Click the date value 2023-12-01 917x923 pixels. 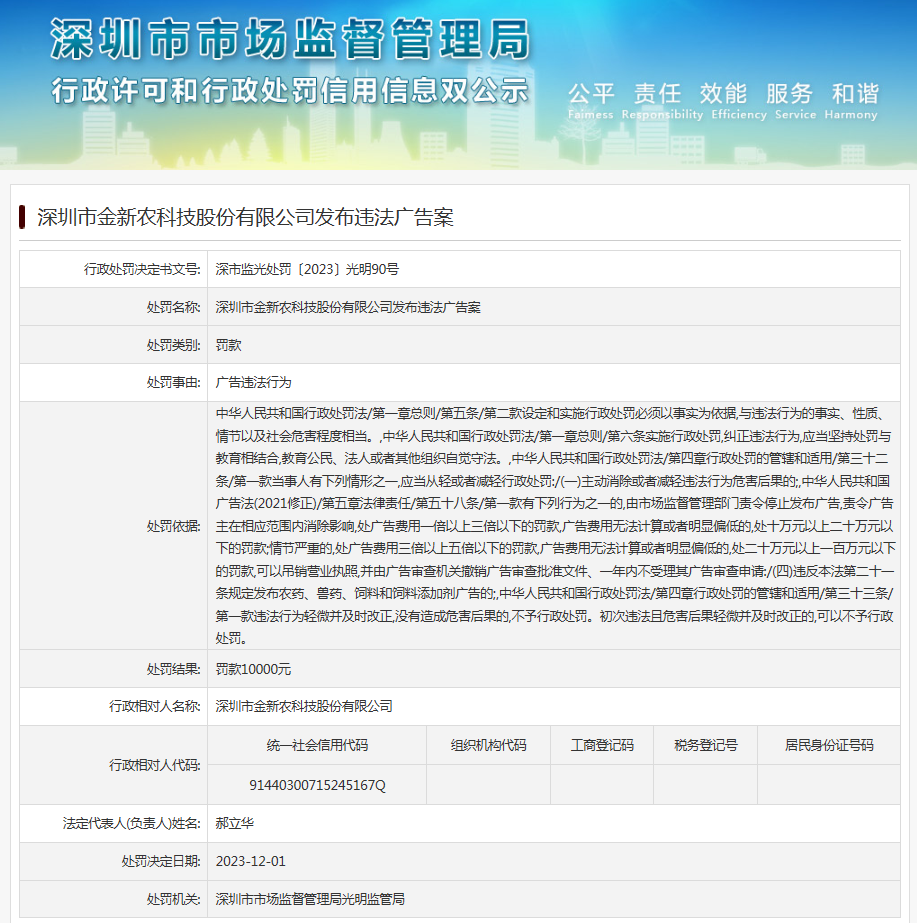(250, 861)
